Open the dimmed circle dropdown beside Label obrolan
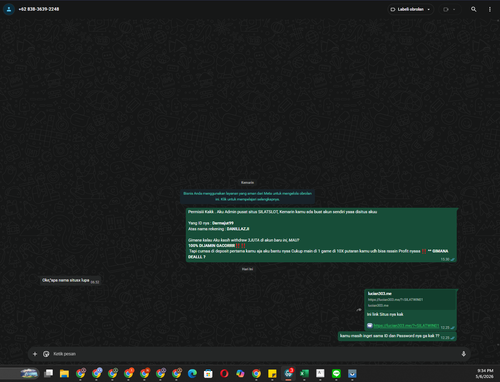This screenshot has width=500, height=382. point(449,9)
